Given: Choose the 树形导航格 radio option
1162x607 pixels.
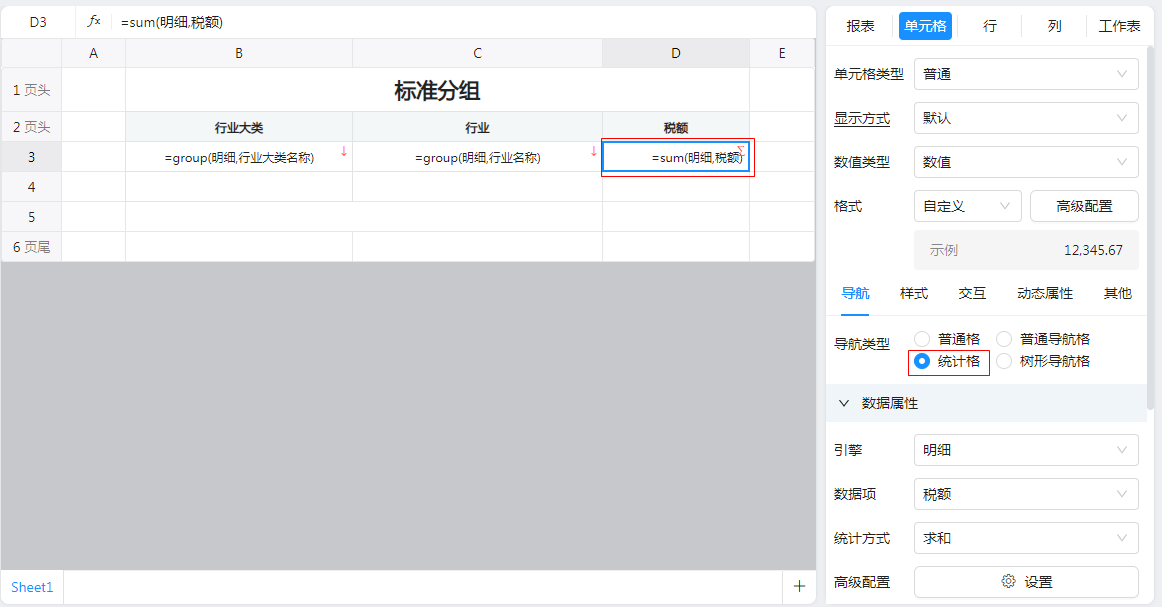Looking at the screenshot, I should (x=1004, y=361).
